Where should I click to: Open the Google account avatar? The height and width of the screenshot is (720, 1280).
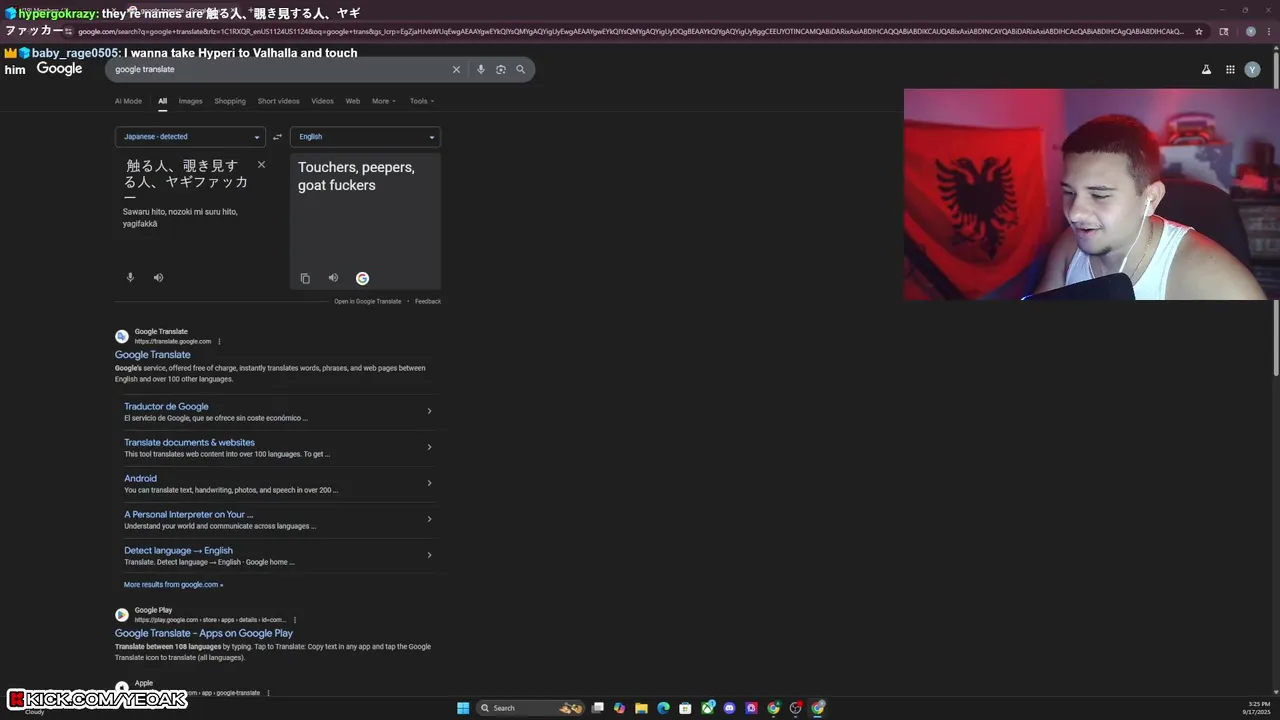click(x=1252, y=69)
